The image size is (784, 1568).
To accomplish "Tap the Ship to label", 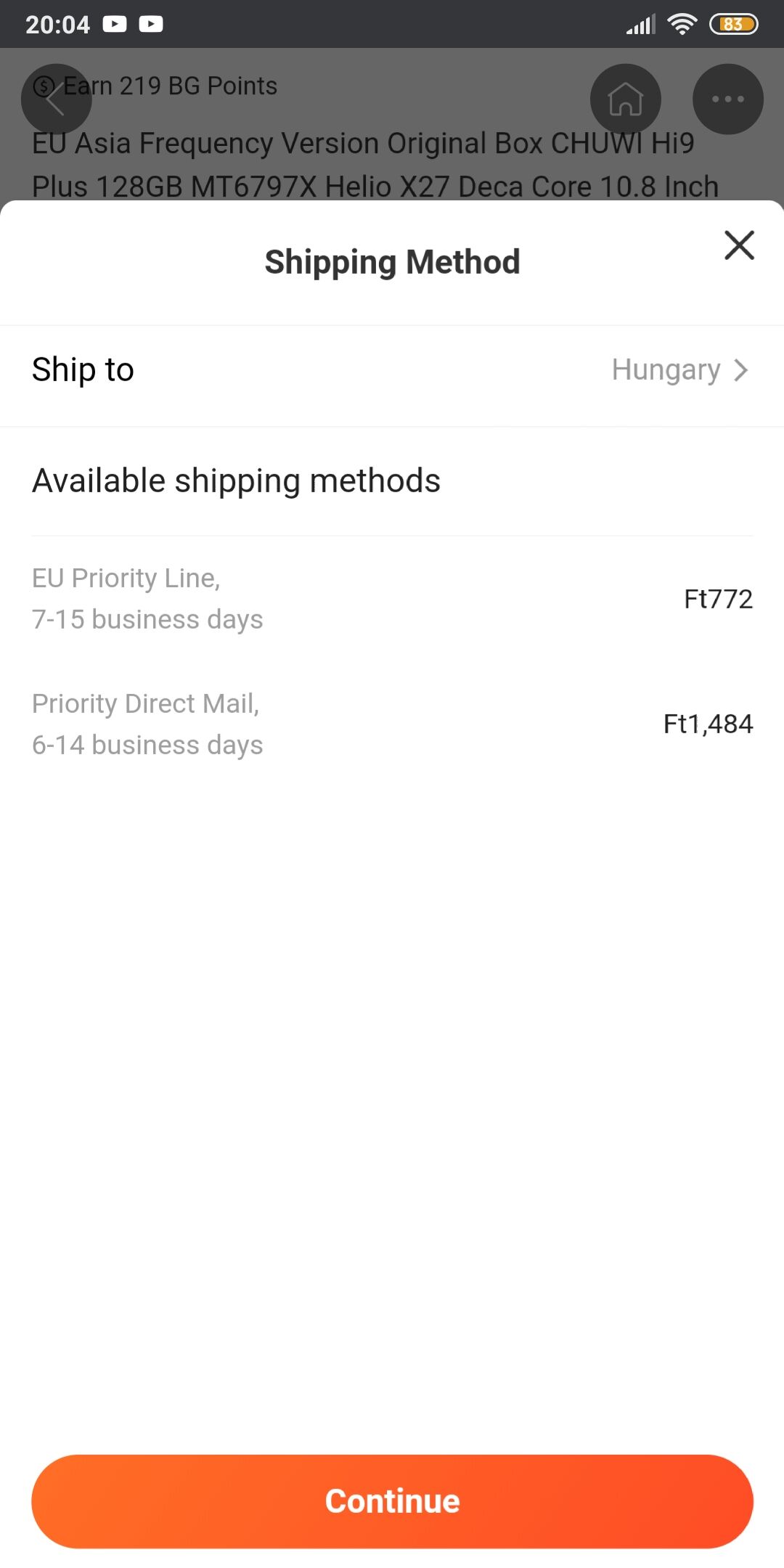I will (x=83, y=370).
